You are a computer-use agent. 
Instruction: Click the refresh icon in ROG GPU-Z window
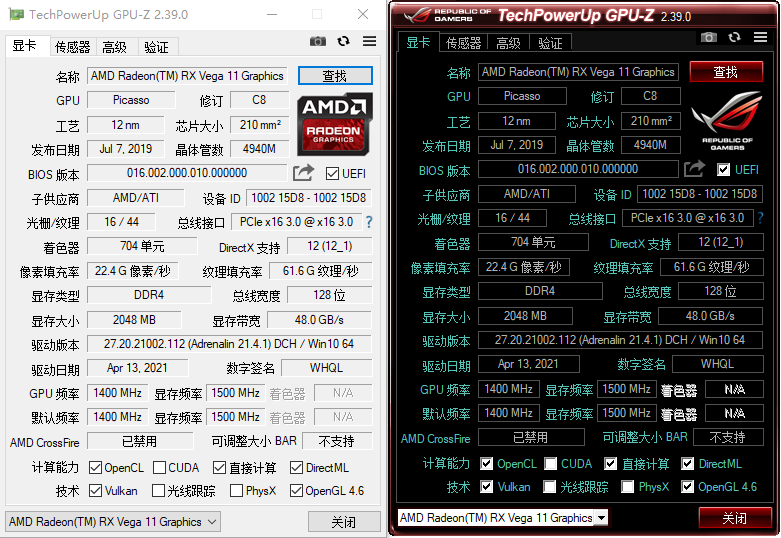(x=734, y=37)
